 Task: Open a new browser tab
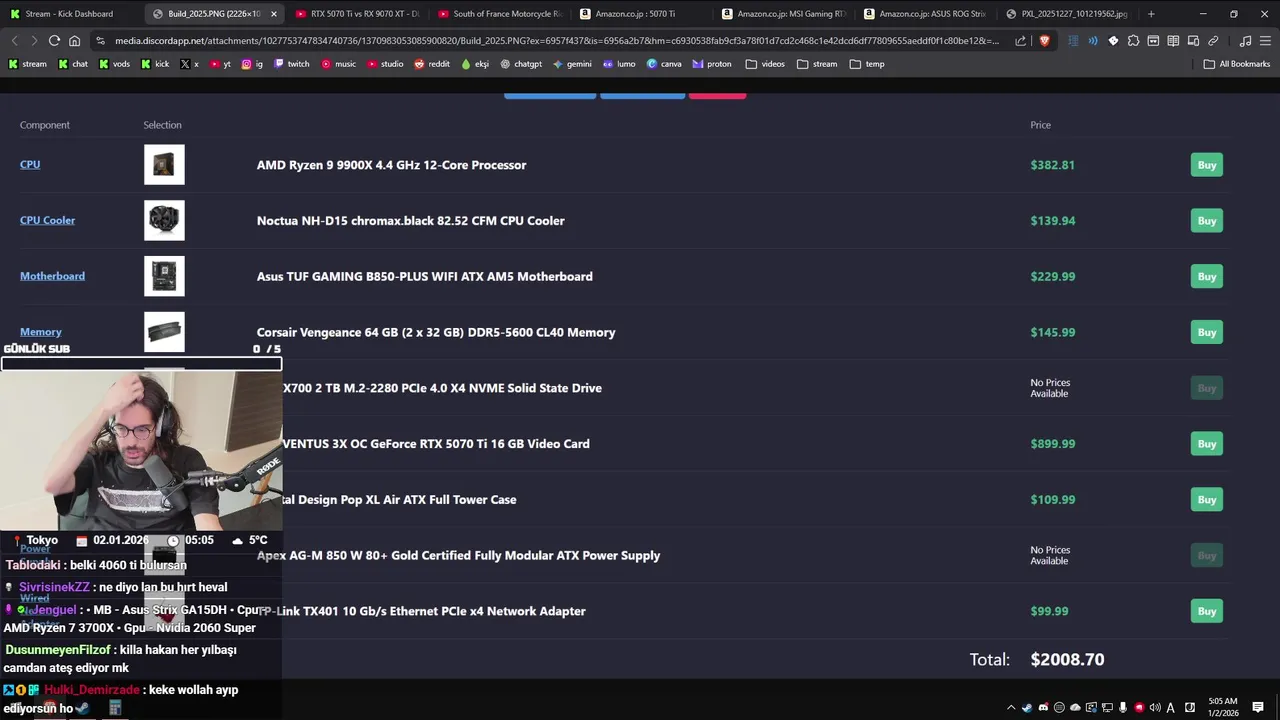1151,14
